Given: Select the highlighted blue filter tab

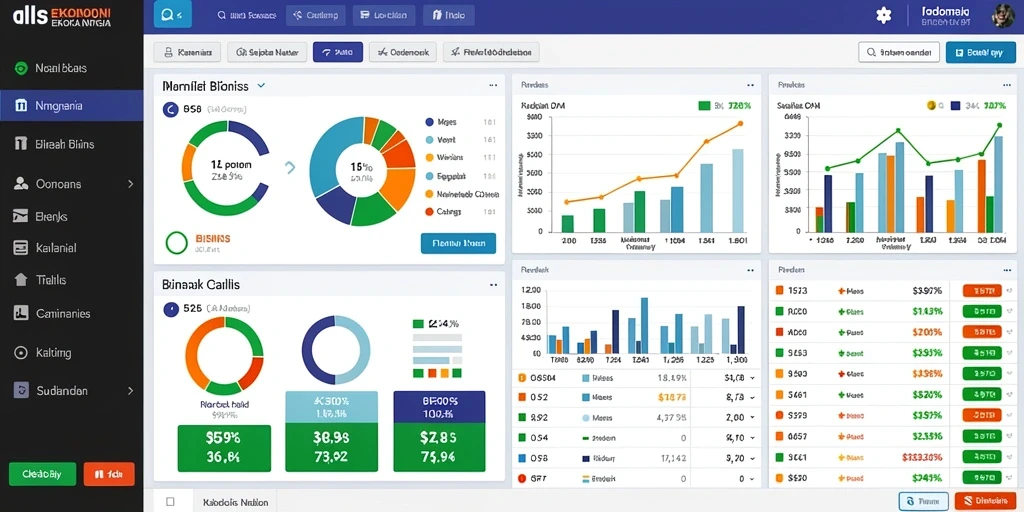Looking at the screenshot, I should (338, 52).
